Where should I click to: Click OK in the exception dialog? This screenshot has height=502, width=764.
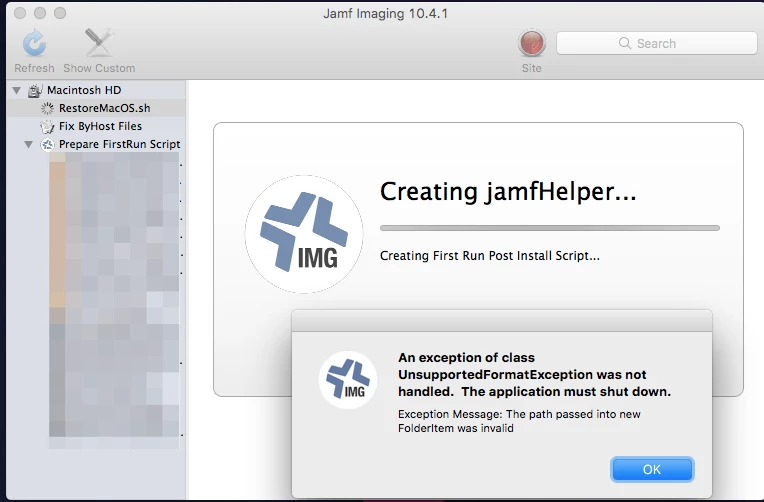click(x=652, y=469)
